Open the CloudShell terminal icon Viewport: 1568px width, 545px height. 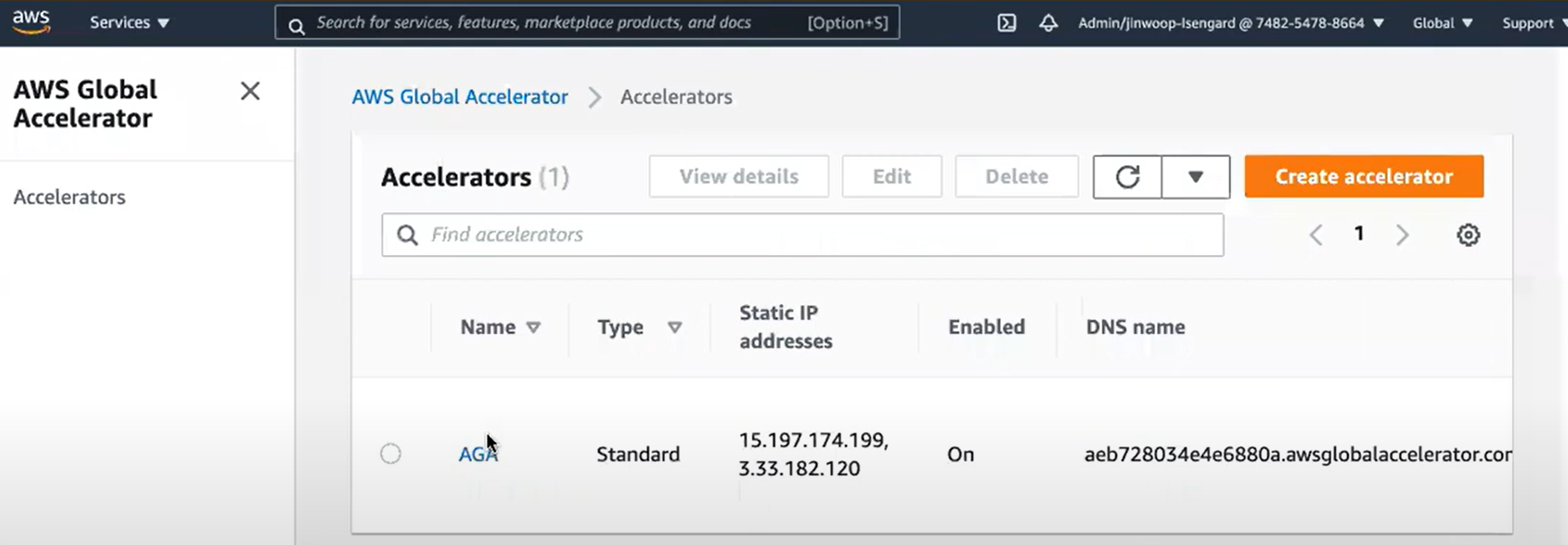pyautogui.click(x=1006, y=23)
